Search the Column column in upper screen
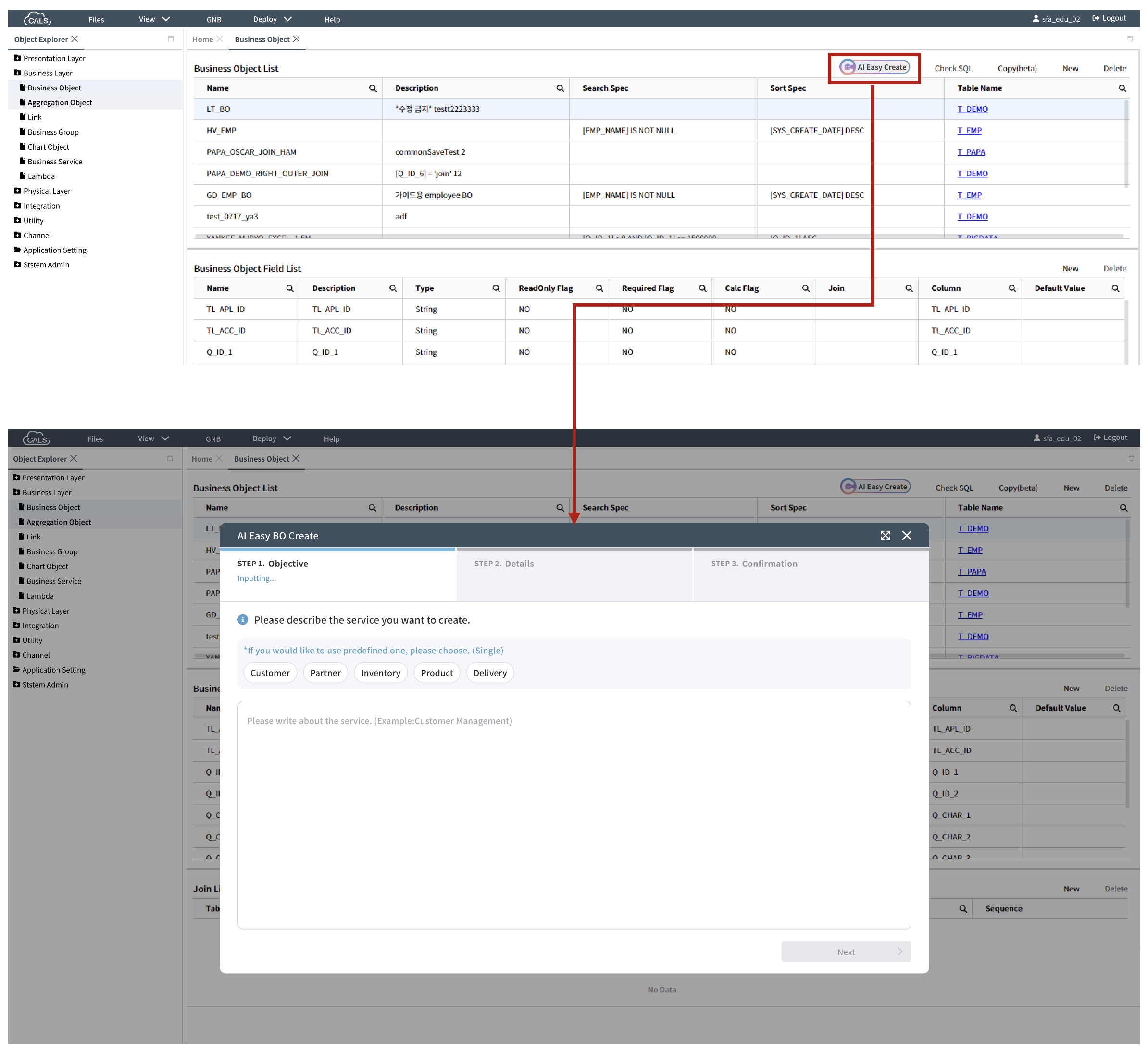The image size is (1148, 1052). click(x=1012, y=289)
